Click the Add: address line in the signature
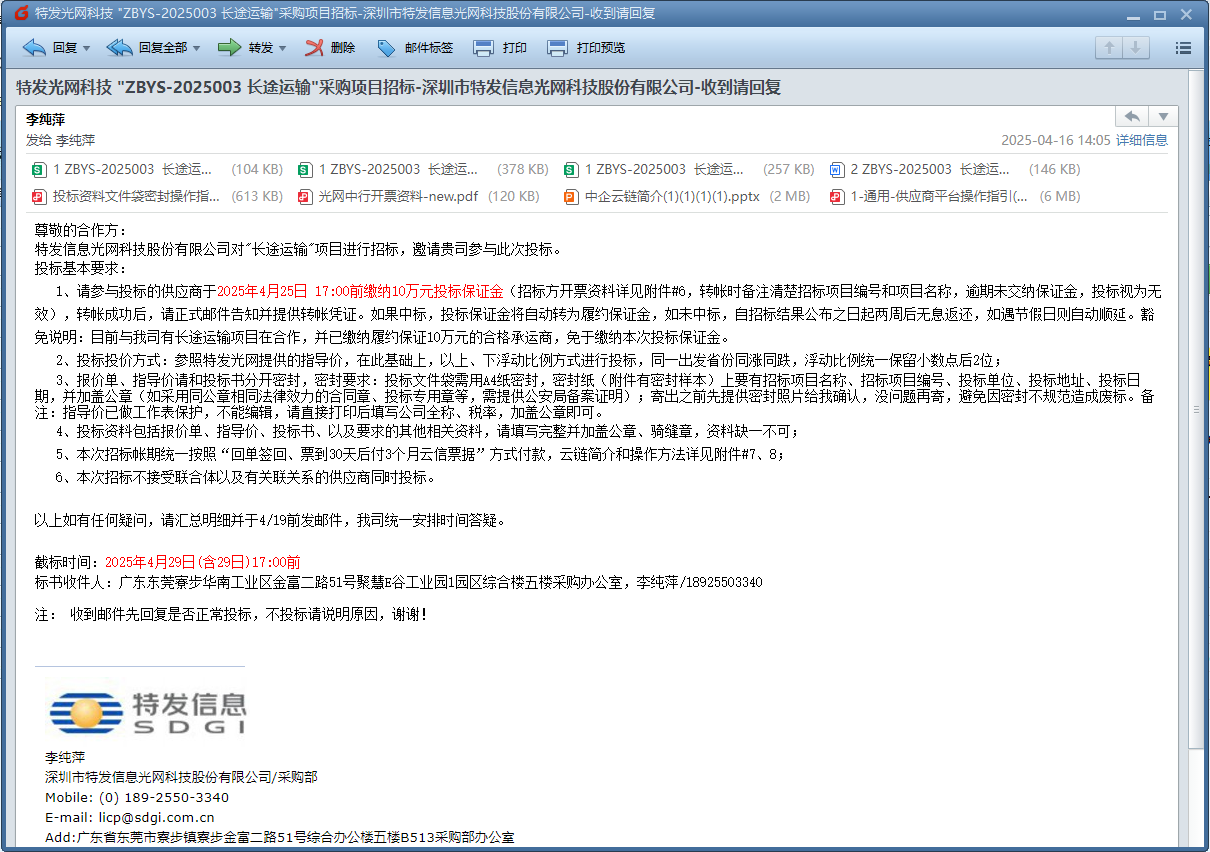 tap(279, 837)
